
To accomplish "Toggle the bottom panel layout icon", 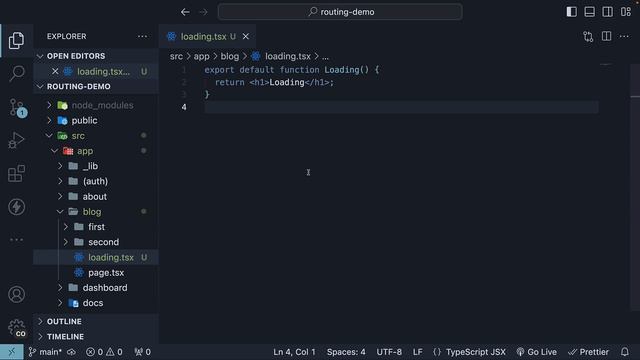I will (589, 12).
